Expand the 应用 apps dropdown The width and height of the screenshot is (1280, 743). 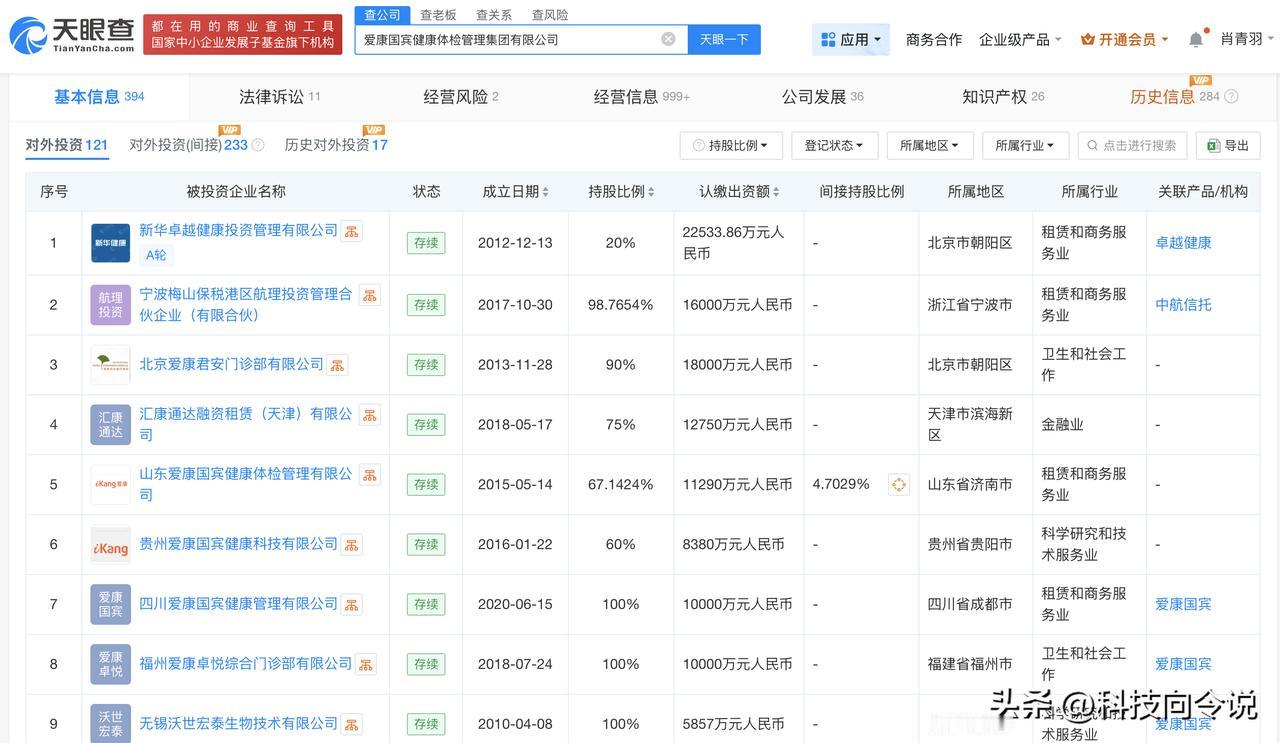click(x=851, y=39)
